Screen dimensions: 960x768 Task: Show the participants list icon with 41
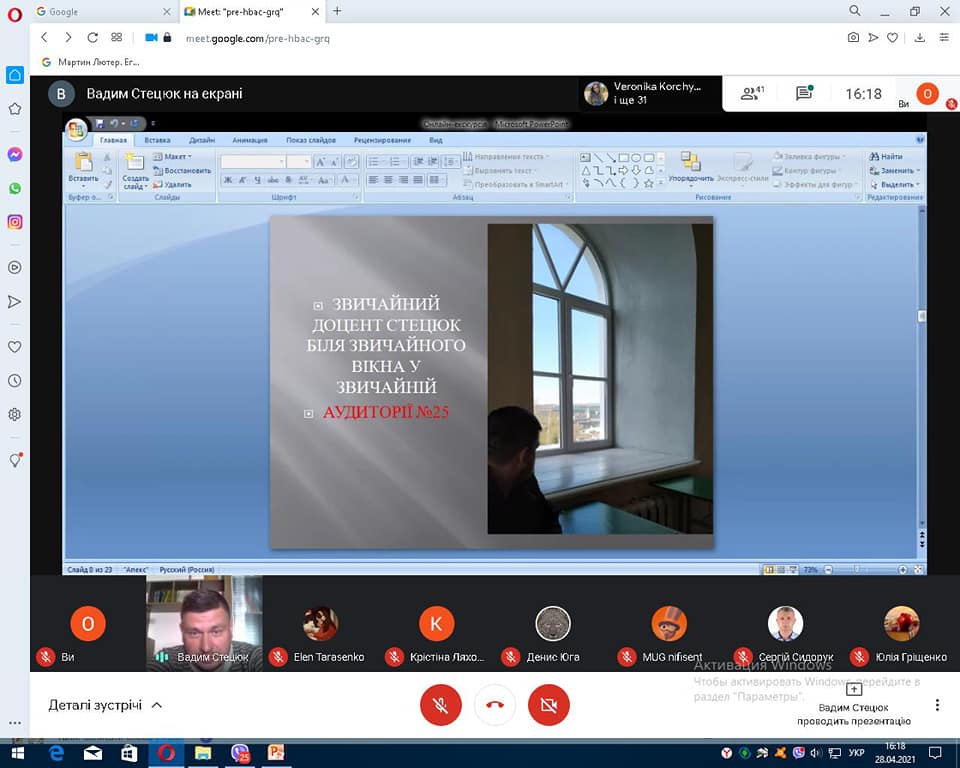pos(751,93)
